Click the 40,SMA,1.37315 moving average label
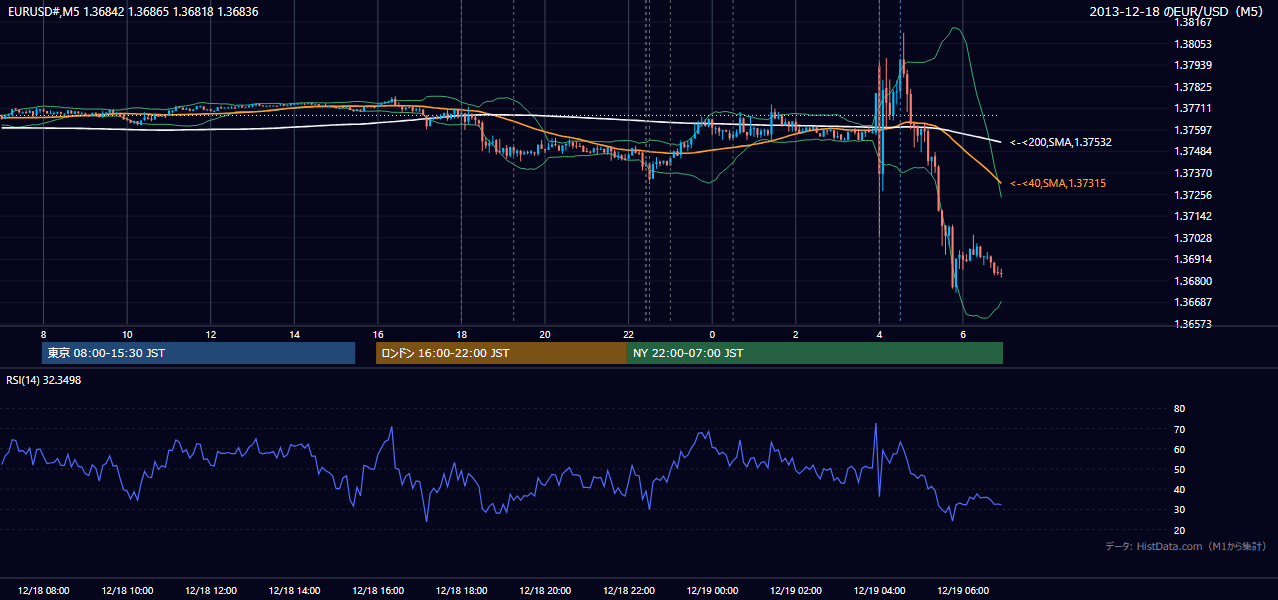The height and width of the screenshot is (600, 1278). coord(1057,183)
